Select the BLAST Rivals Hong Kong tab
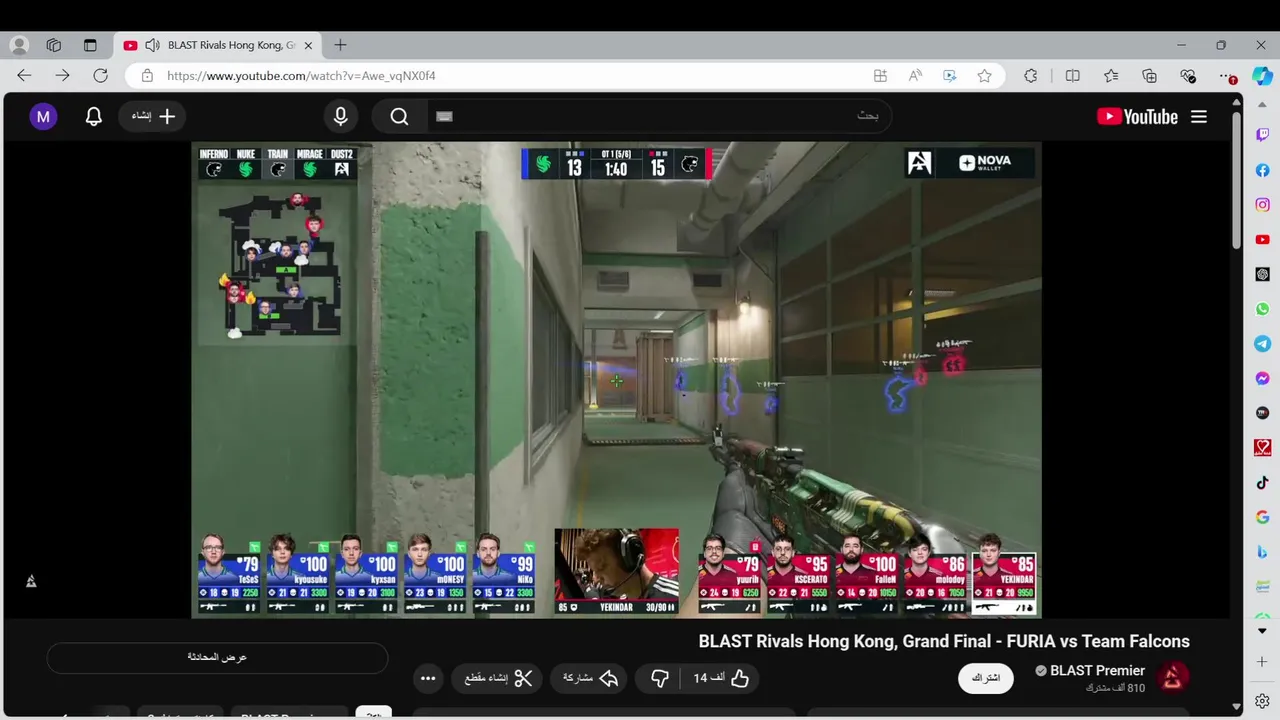1280x720 pixels. coord(220,45)
